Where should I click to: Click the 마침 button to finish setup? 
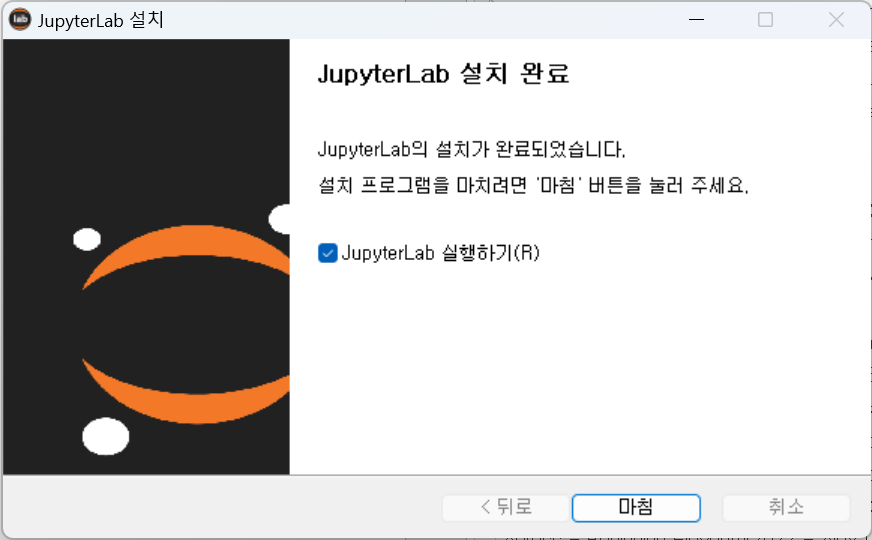[636, 507]
